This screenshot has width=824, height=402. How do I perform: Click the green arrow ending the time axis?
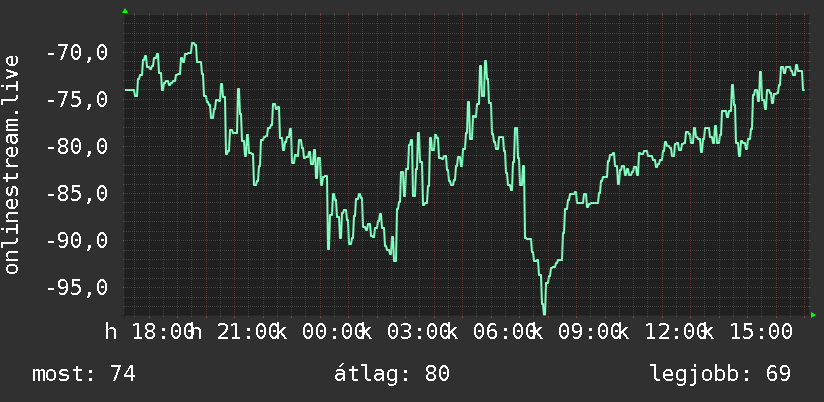pos(813,315)
